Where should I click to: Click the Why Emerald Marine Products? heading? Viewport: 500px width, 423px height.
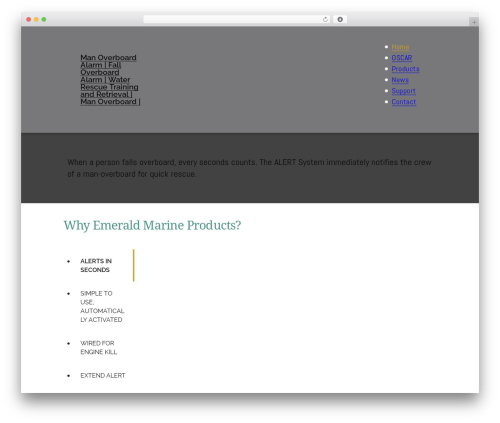152,225
